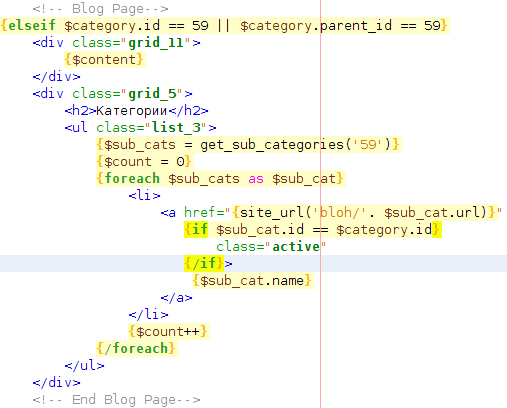Click the pink 'as' keyword

point(256,179)
